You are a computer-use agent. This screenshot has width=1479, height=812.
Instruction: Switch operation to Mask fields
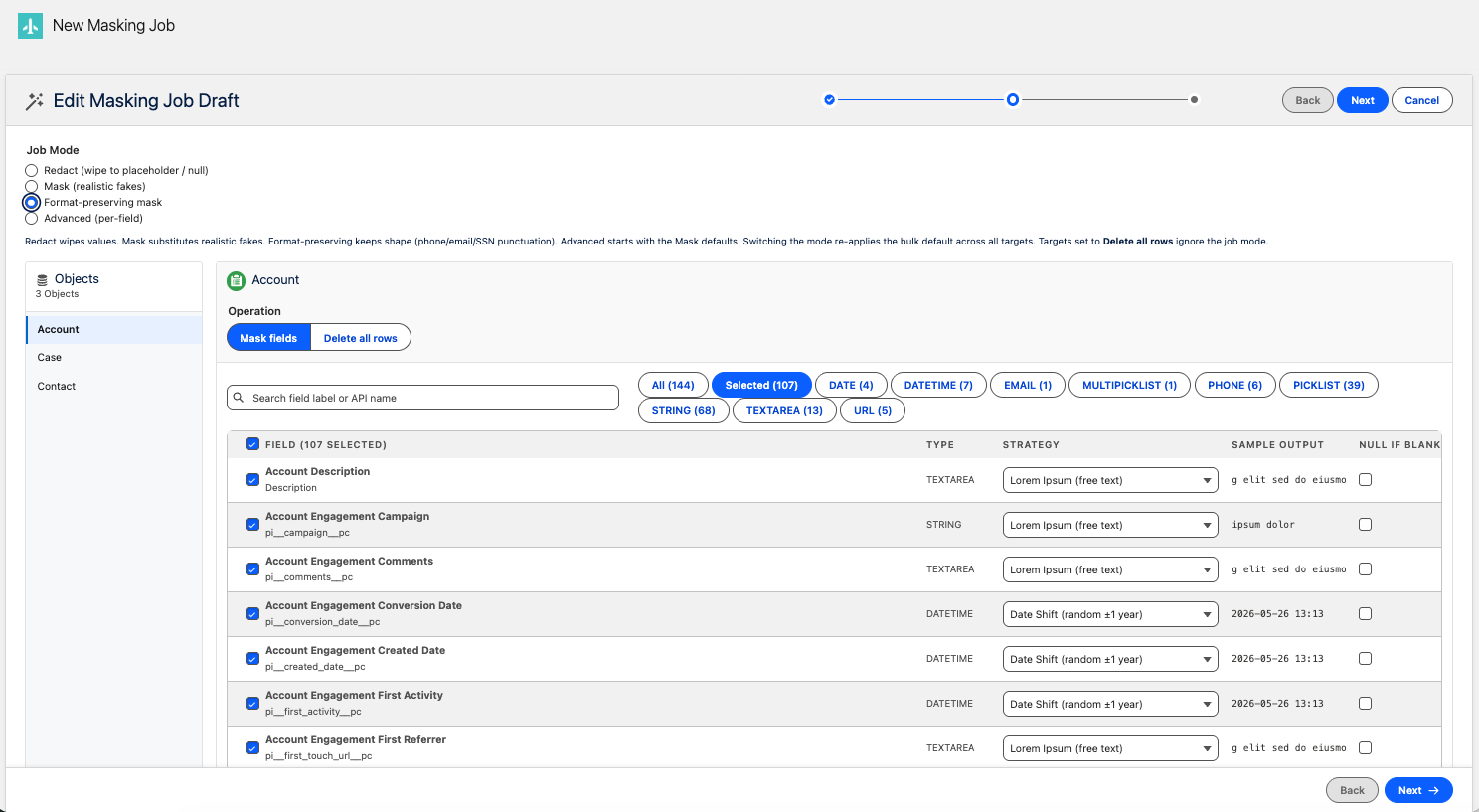[x=268, y=338]
